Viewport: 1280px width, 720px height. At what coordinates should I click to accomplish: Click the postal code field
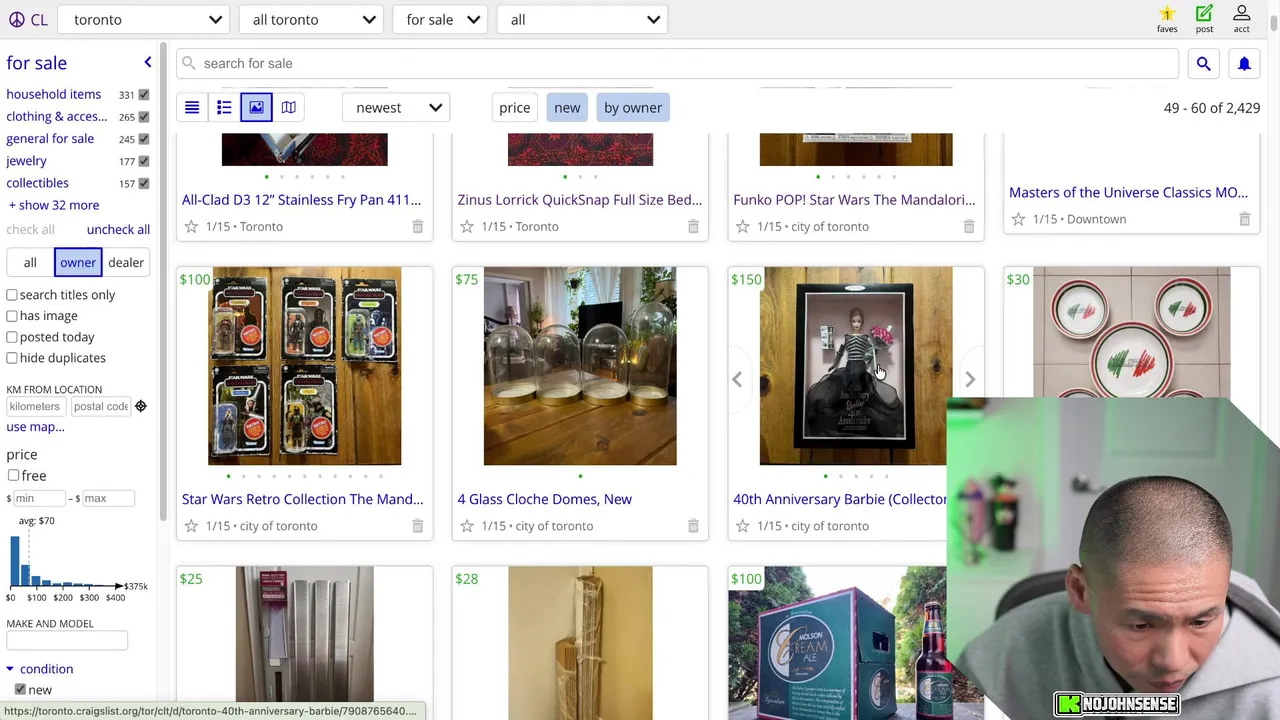coord(100,406)
